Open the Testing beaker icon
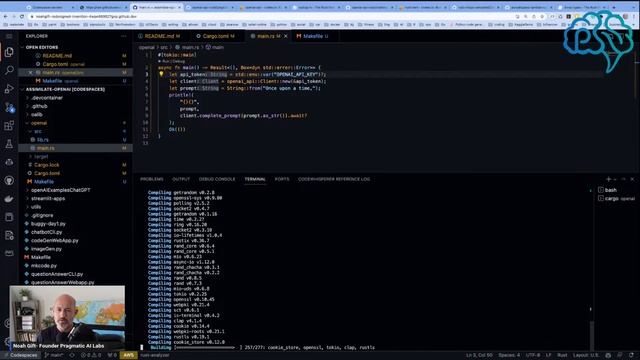The image size is (640, 360). point(9,144)
